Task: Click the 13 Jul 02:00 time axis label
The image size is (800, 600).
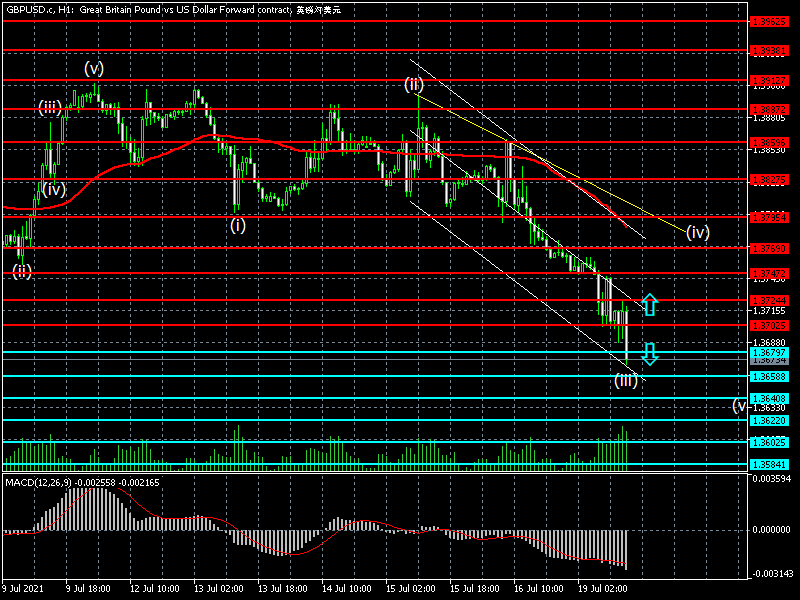Action: point(219,590)
